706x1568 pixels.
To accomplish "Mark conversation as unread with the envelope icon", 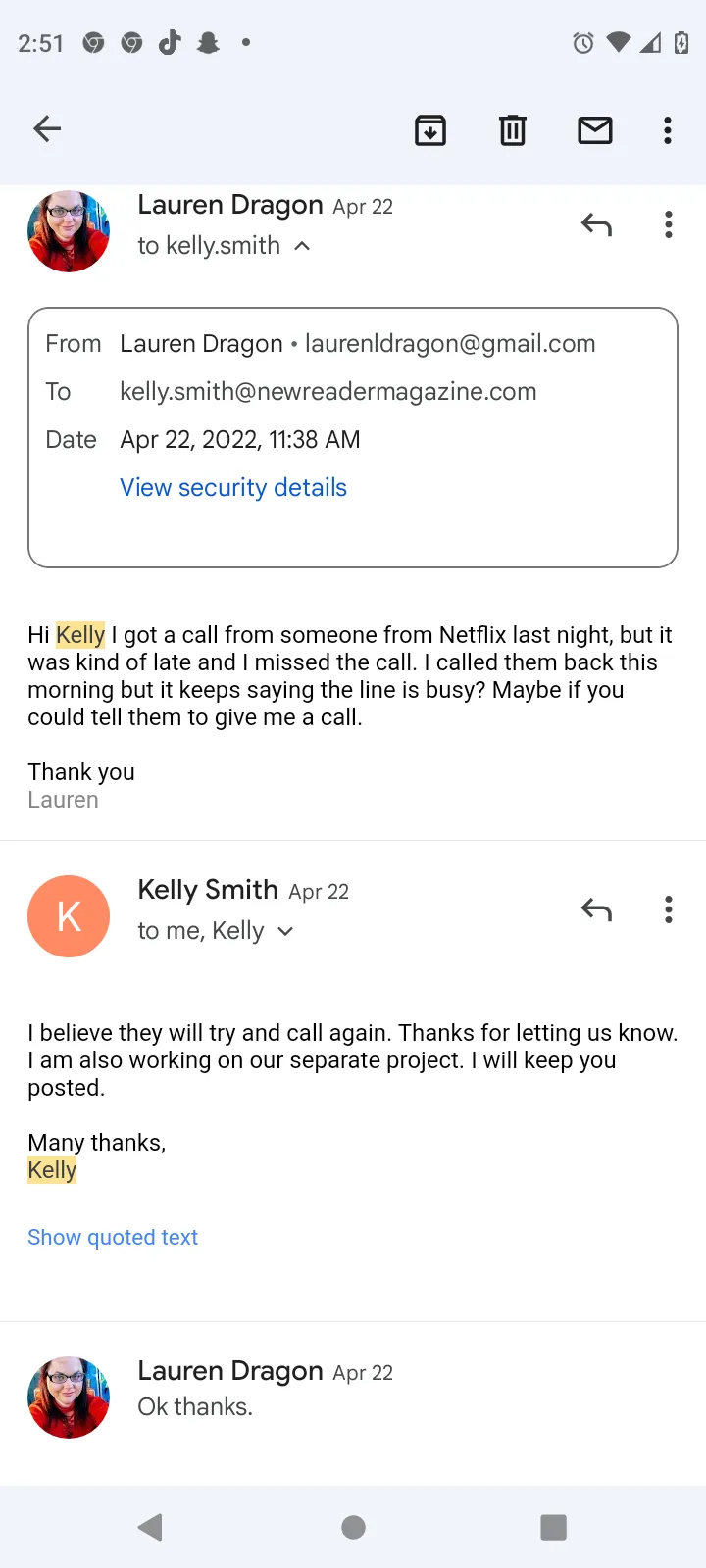I will click(x=595, y=129).
